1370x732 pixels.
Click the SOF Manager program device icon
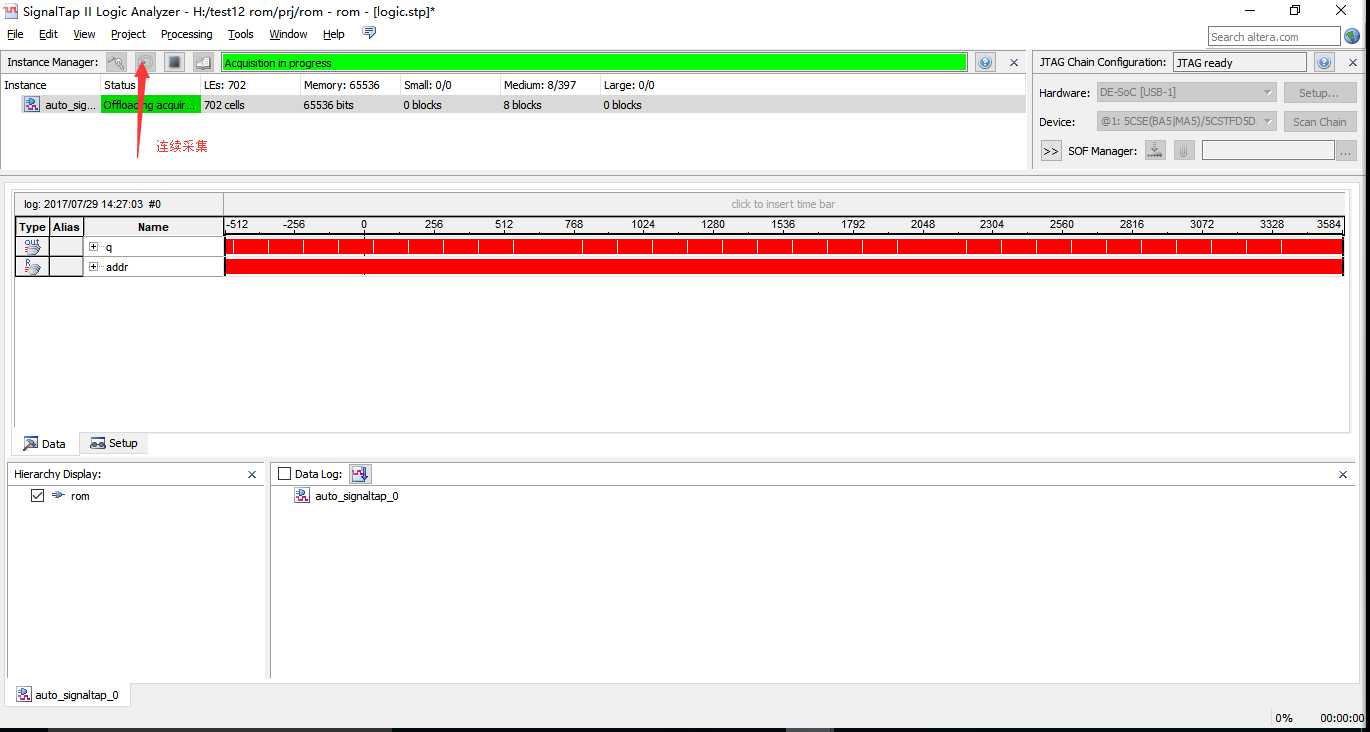1155,150
